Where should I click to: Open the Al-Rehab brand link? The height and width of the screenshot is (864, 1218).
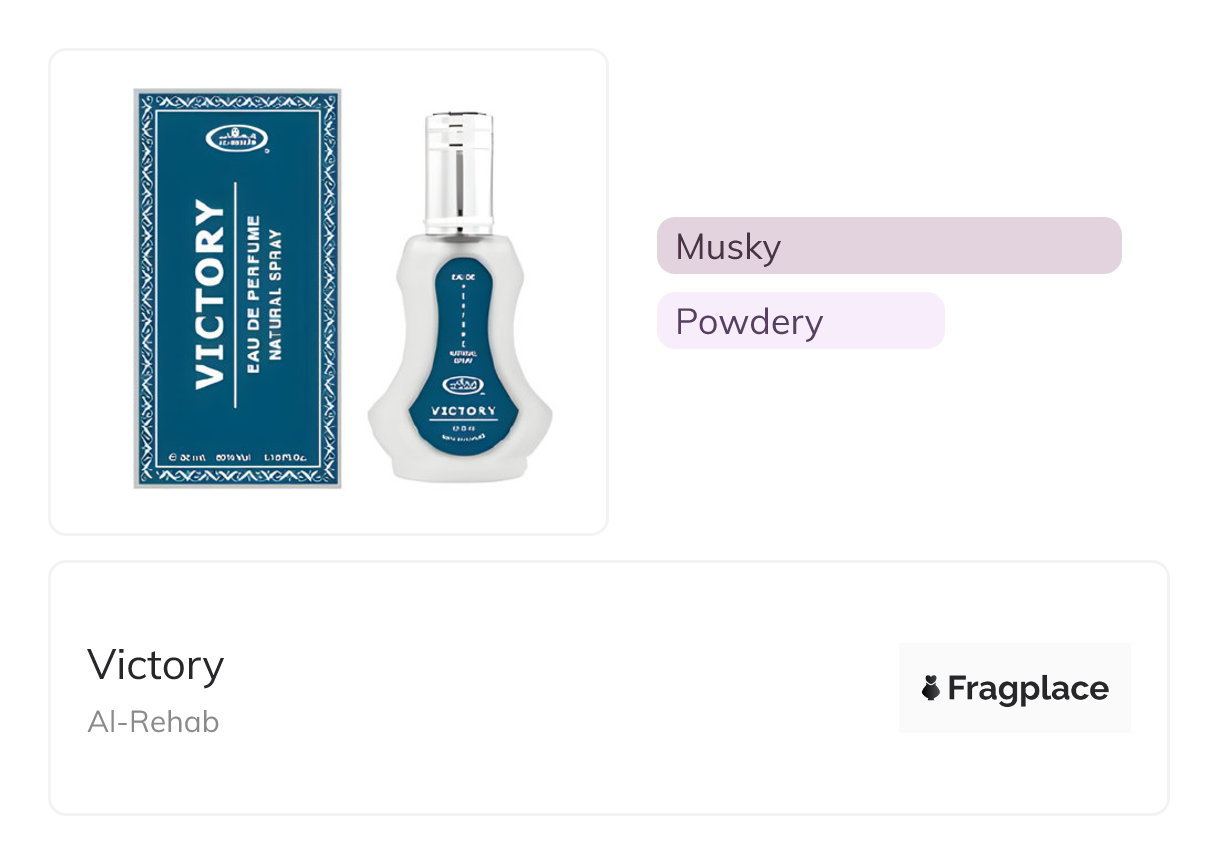click(x=153, y=721)
